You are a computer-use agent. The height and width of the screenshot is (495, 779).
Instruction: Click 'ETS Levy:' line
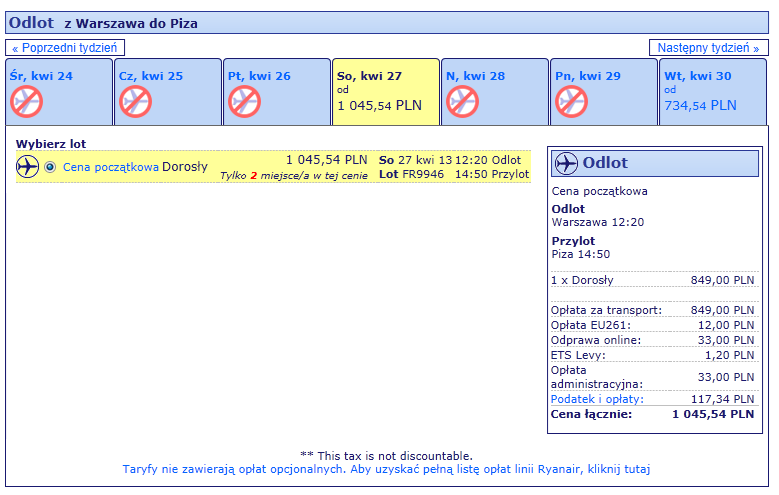(x=654, y=355)
